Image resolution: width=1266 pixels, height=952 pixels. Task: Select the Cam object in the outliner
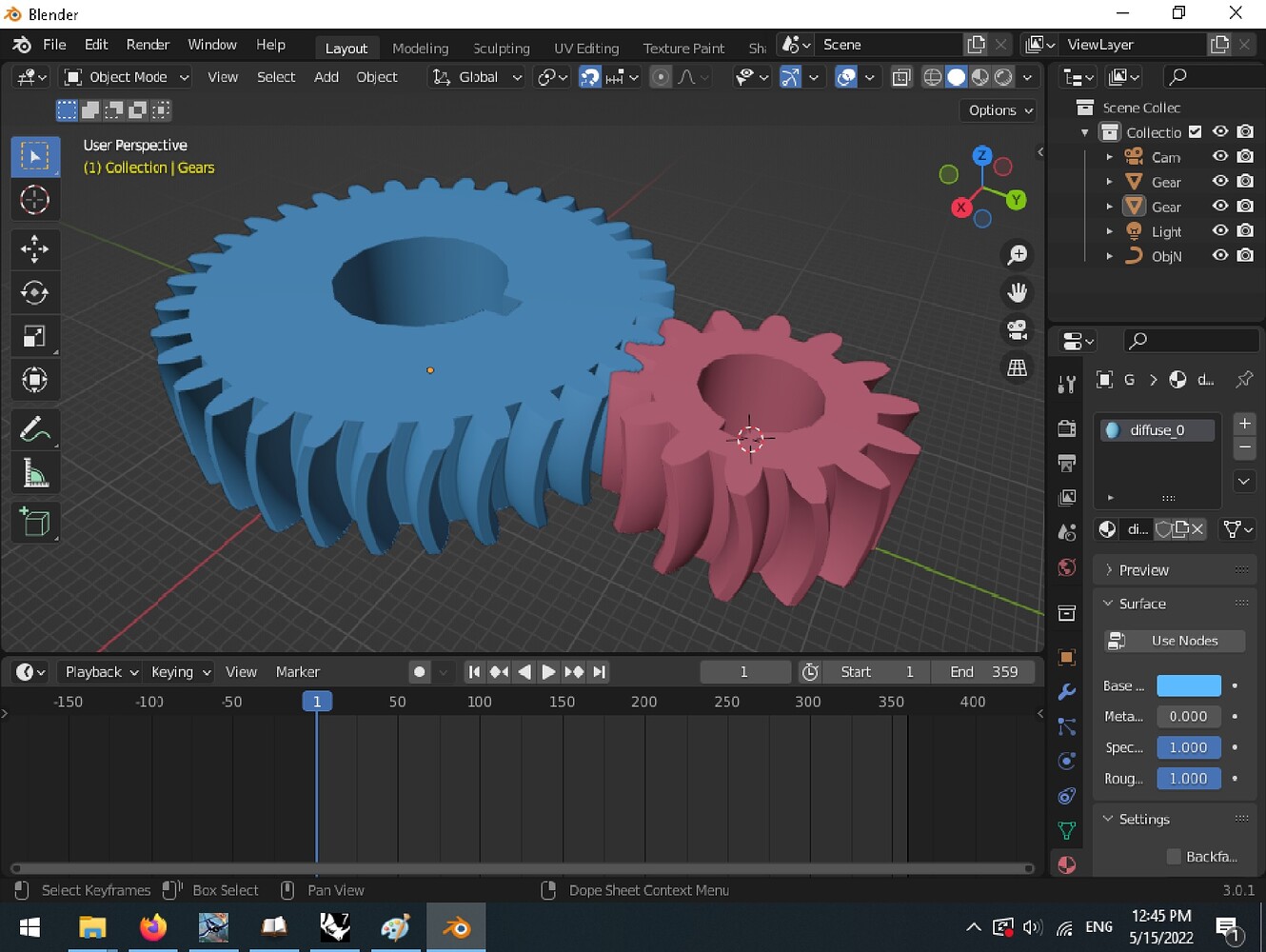(x=1165, y=157)
